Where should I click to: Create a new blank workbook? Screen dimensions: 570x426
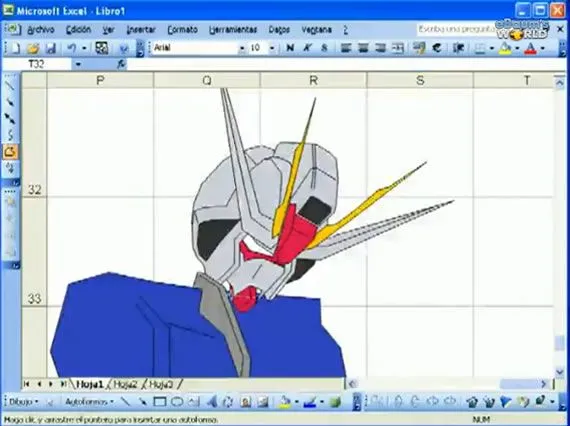pyautogui.click(x=15, y=48)
